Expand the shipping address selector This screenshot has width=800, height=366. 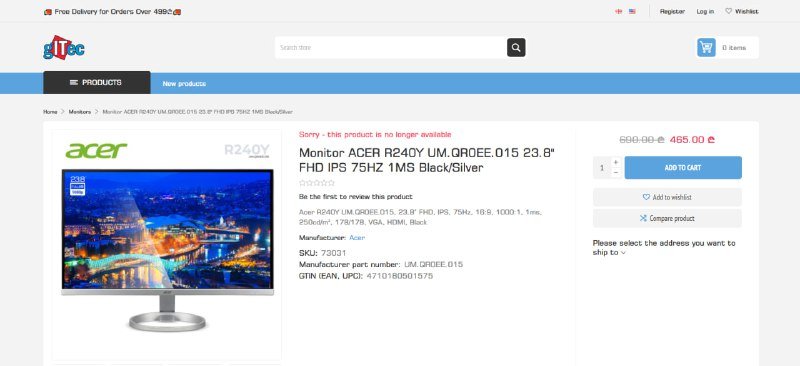pos(664,248)
